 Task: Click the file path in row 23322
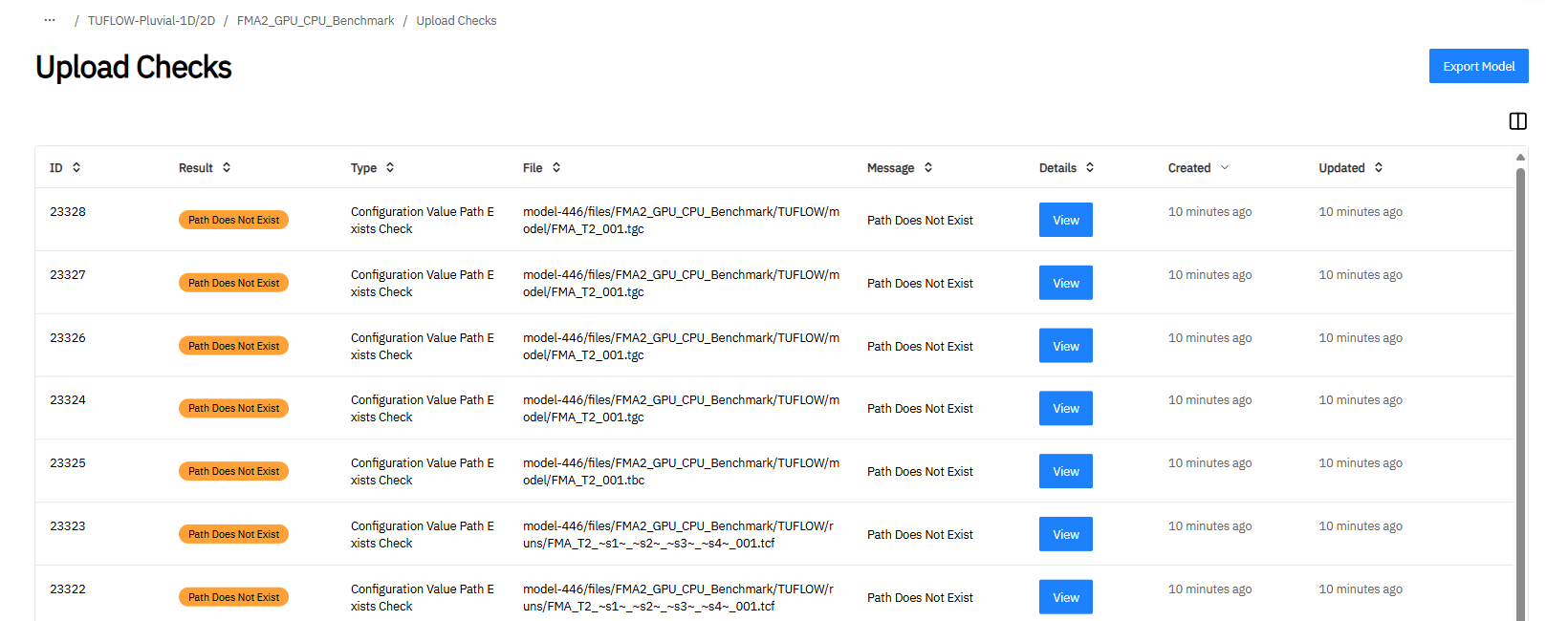tap(678, 598)
